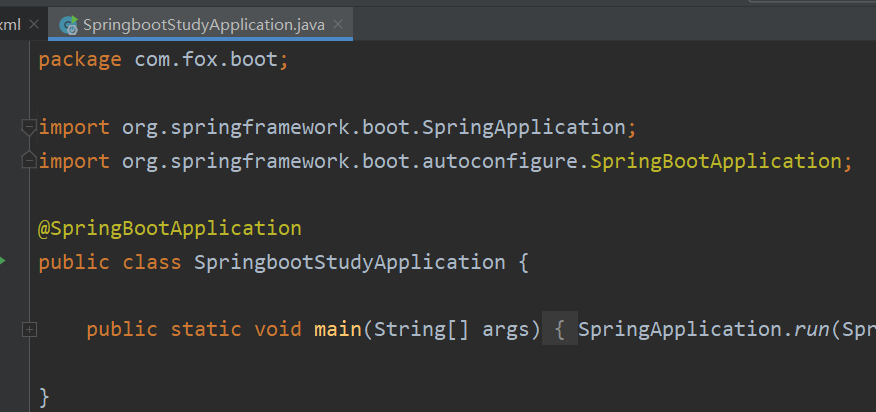
Task: Collapse the import statements fold marker
Action: point(29,127)
